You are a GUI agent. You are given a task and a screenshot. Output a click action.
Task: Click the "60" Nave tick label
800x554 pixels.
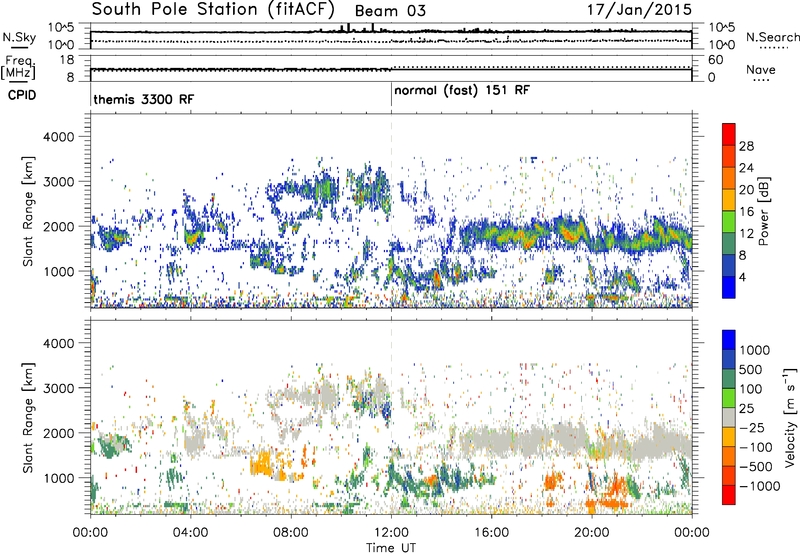[x=715, y=60]
